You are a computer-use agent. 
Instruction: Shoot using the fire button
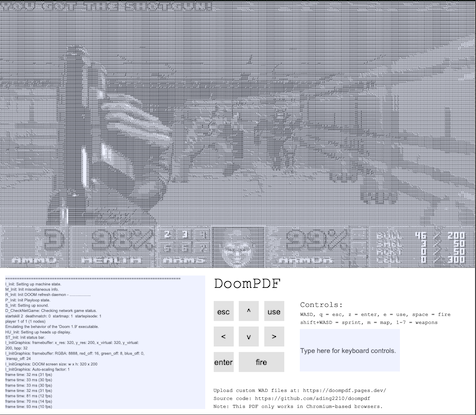click(x=261, y=362)
